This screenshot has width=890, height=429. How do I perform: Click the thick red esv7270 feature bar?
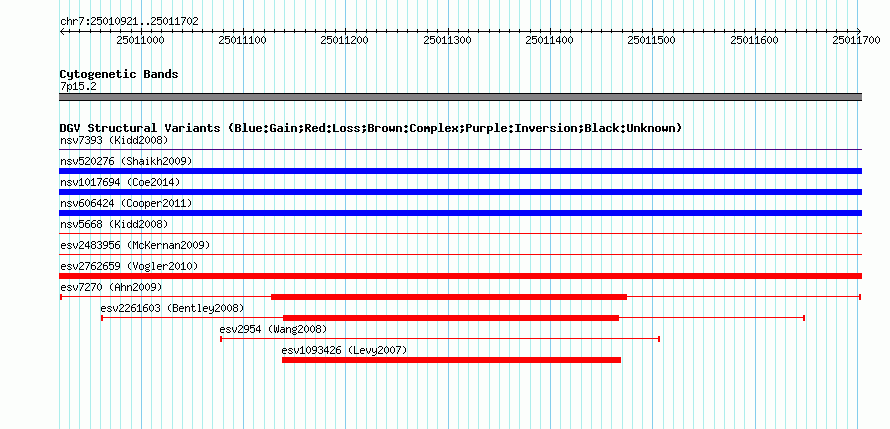click(449, 297)
